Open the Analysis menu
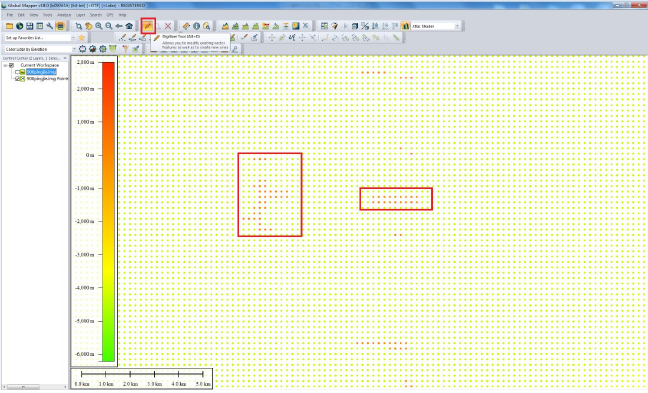This screenshot has height=393, width=648. click(x=64, y=15)
